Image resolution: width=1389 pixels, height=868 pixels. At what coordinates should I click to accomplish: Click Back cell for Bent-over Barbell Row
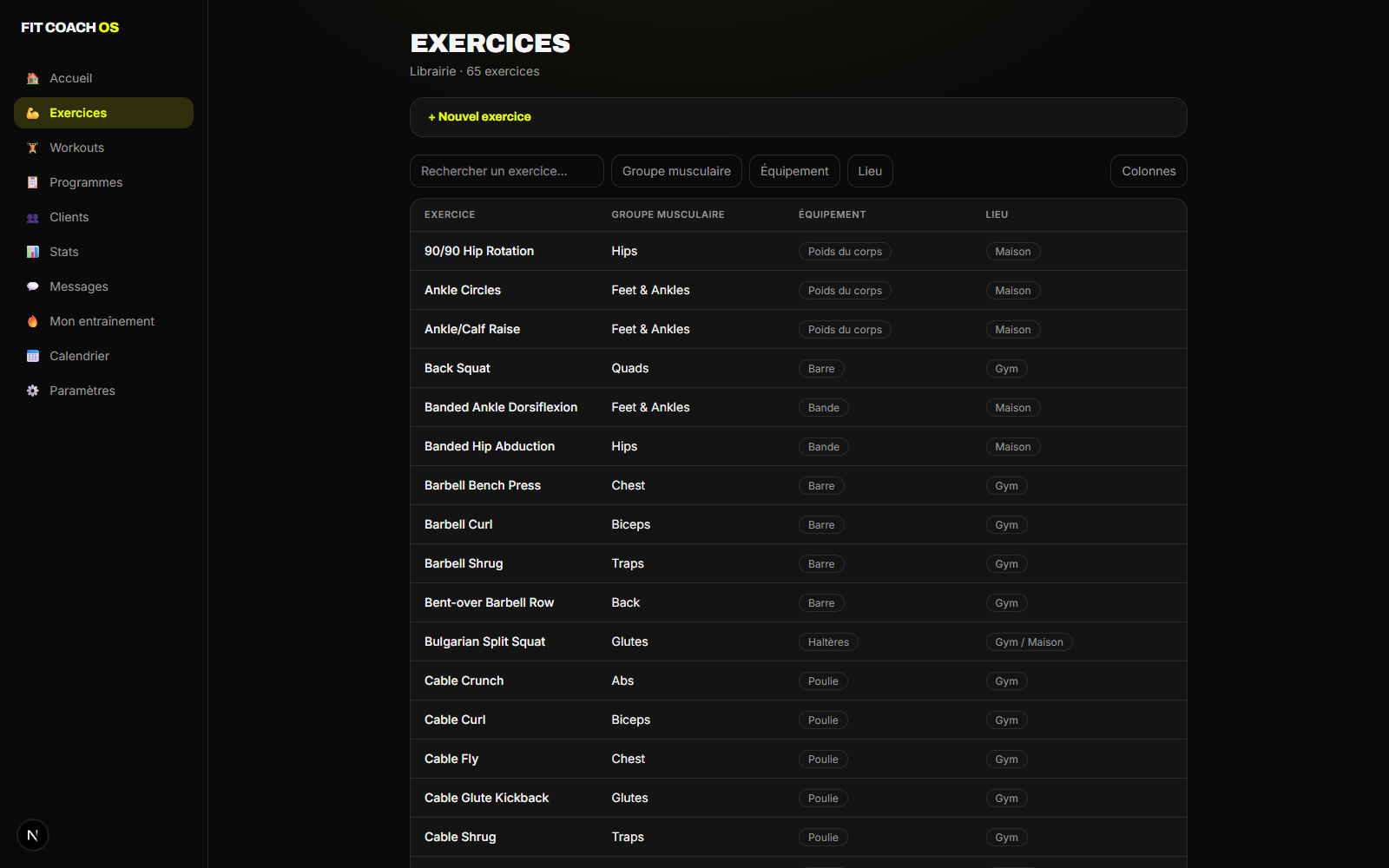pyautogui.click(x=625, y=602)
